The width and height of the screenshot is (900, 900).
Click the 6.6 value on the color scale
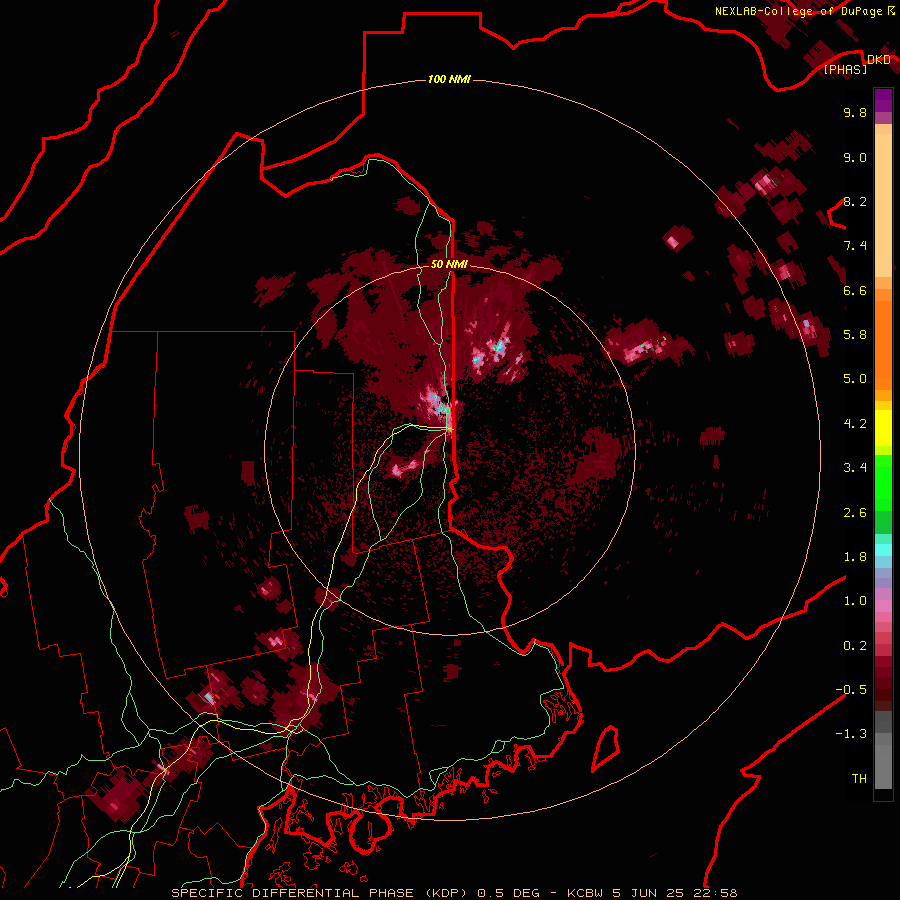[x=855, y=290]
